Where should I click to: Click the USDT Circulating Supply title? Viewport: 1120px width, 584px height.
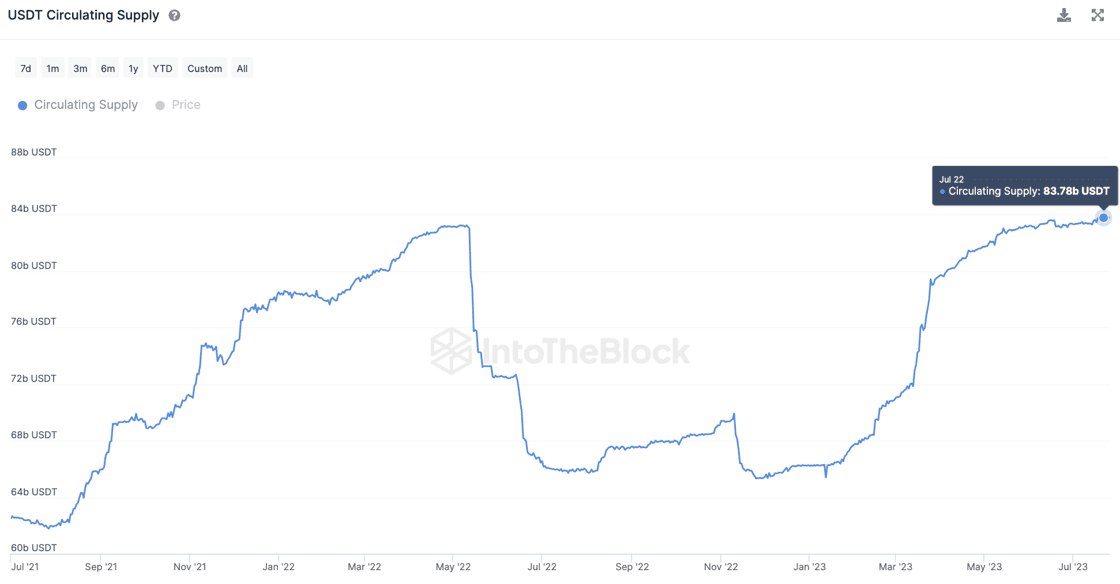pos(83,16)
